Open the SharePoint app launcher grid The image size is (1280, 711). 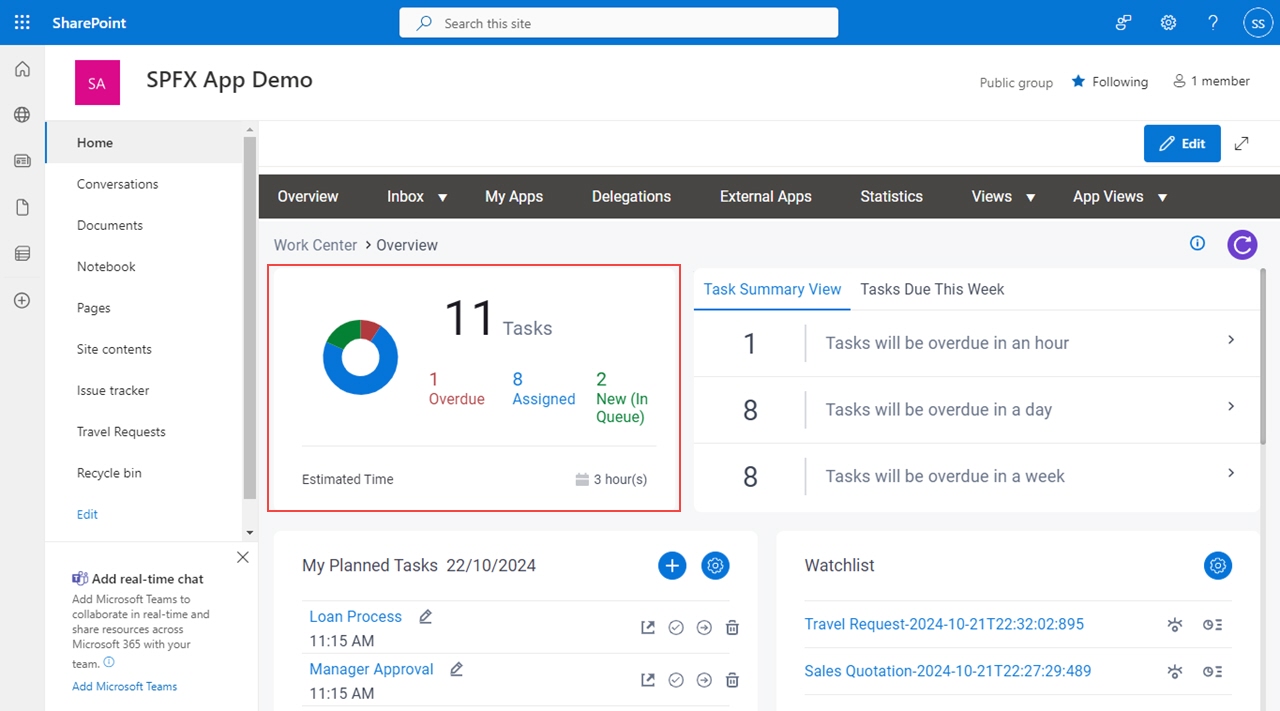[22, 22]
